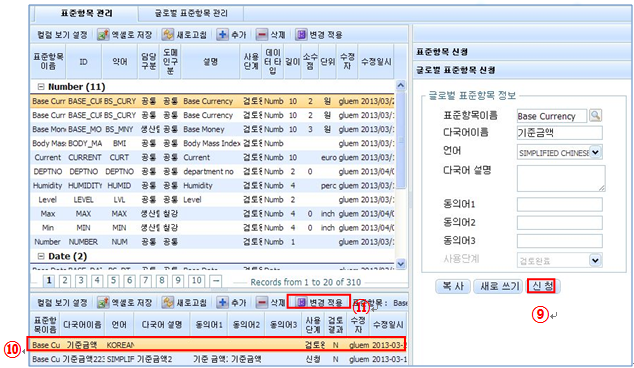Click the 동의어3 input field
This screenshot has height=368, width=634.
(x=560, y=241)
